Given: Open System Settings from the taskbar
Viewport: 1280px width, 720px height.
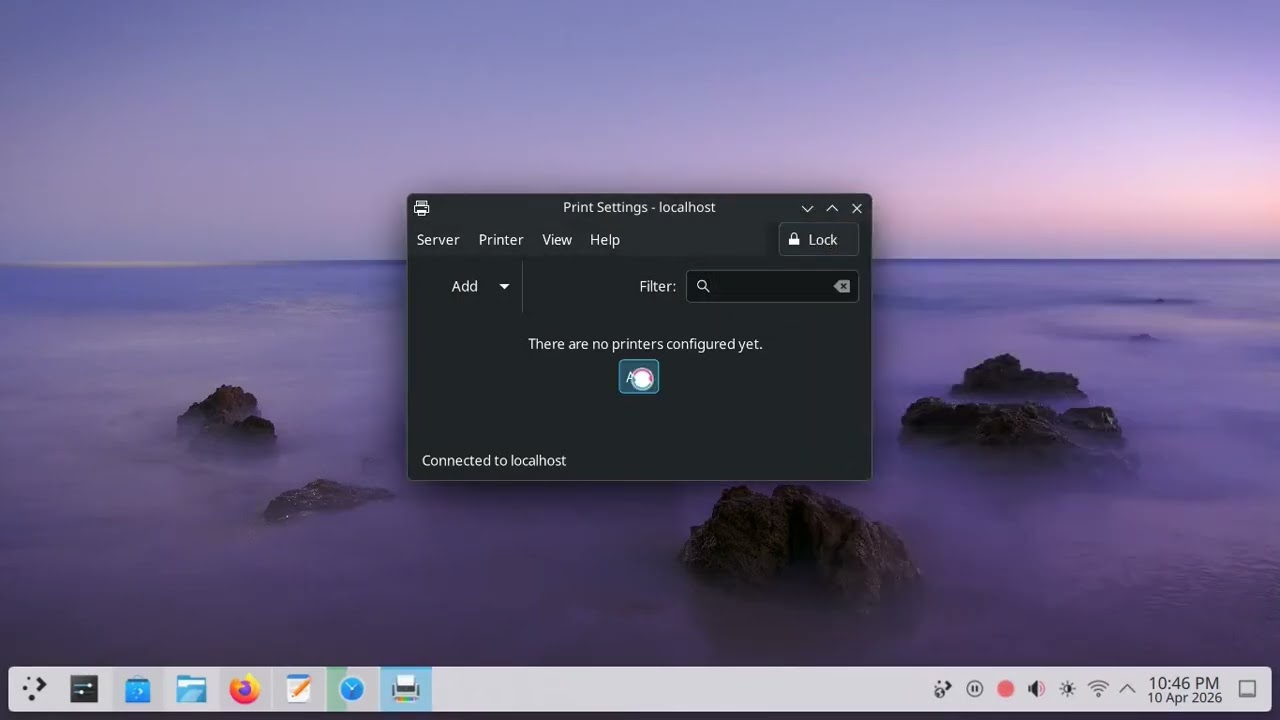Looking at the screenshot, I should pyautogui.click(x=84, y=689).
